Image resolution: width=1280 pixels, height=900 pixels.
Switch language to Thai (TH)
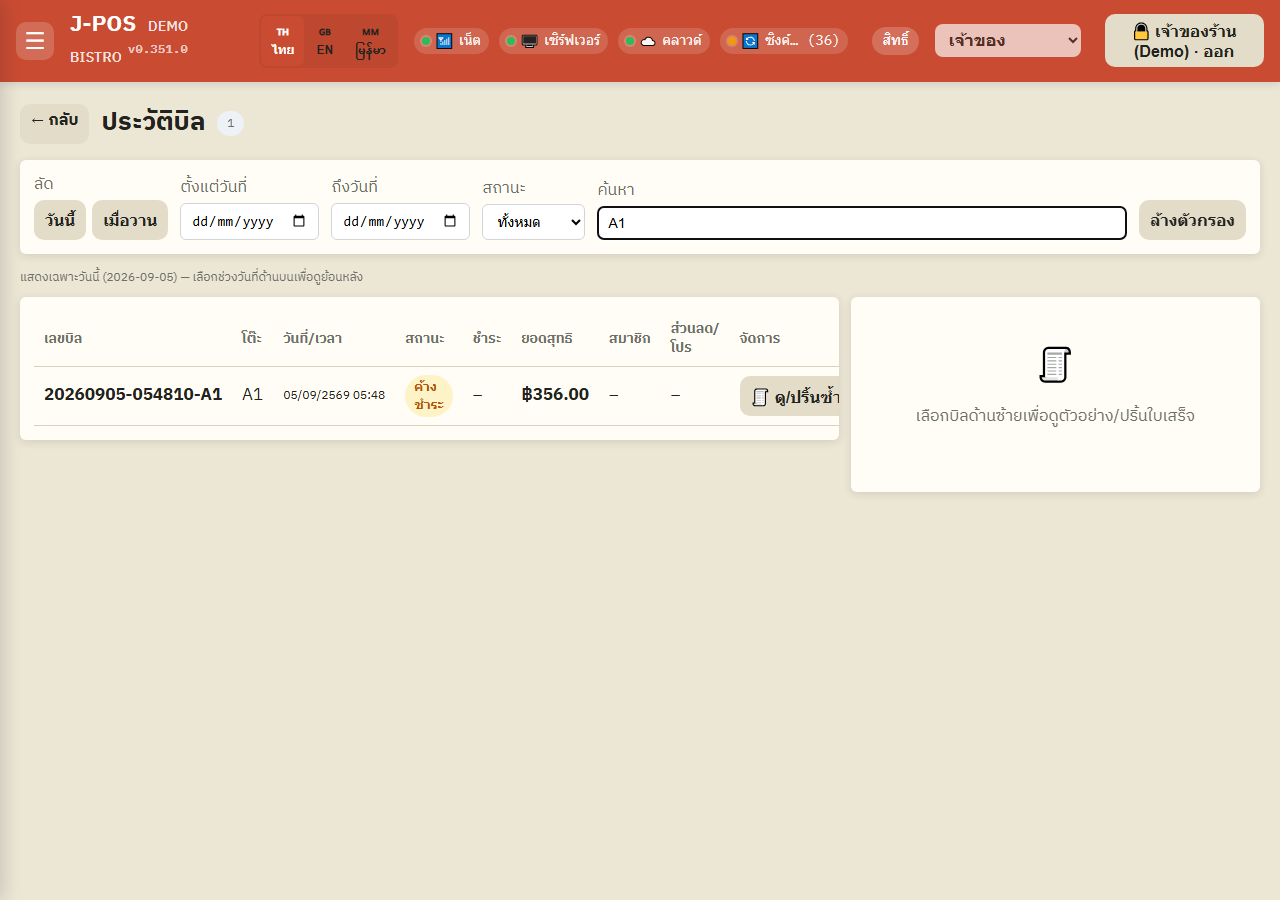[x=283, y=41]
